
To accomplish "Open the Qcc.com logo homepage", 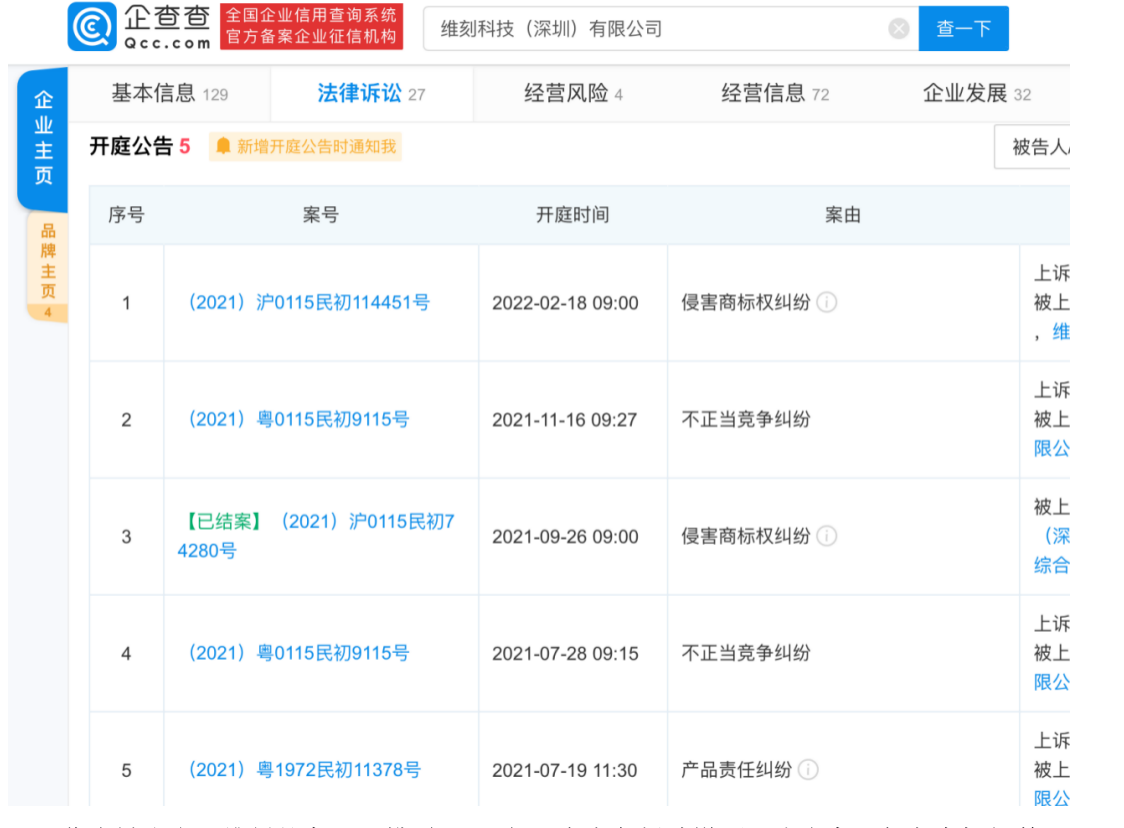I will coord(140,27).
